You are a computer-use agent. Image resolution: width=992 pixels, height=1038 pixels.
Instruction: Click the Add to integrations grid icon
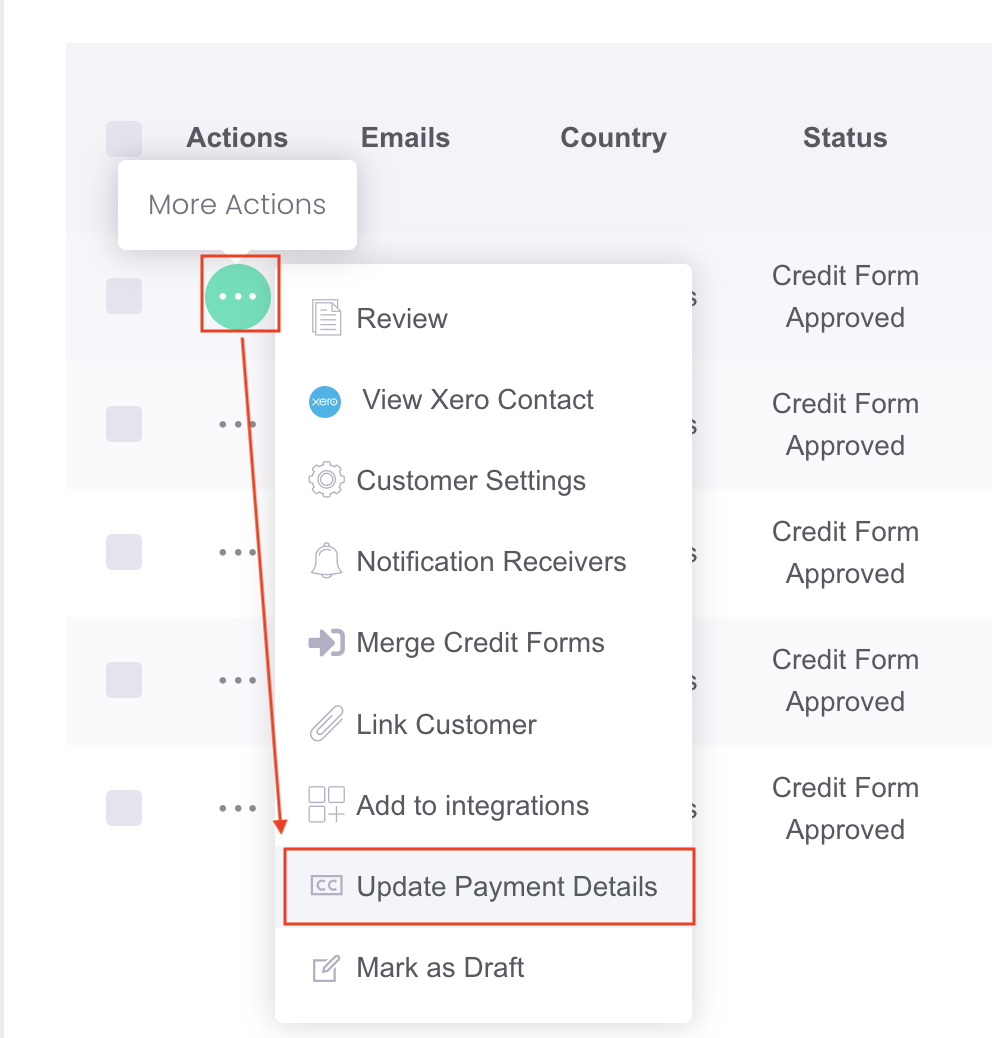(324, 804)
